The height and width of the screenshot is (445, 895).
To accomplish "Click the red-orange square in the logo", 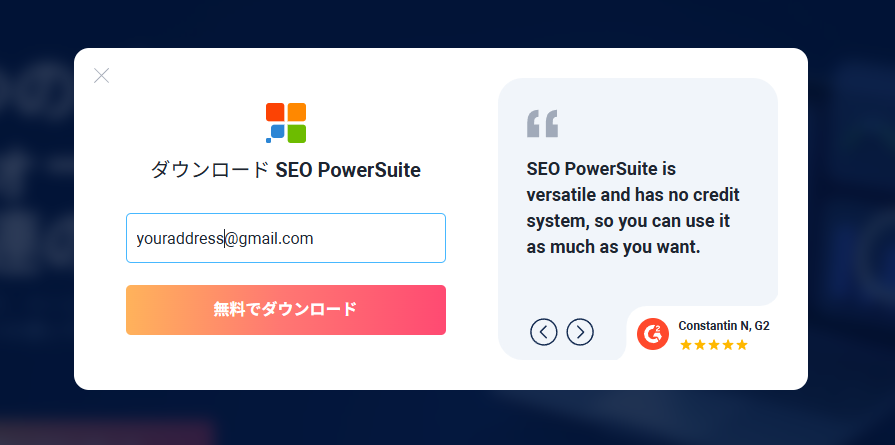I will tap(275, 112).
